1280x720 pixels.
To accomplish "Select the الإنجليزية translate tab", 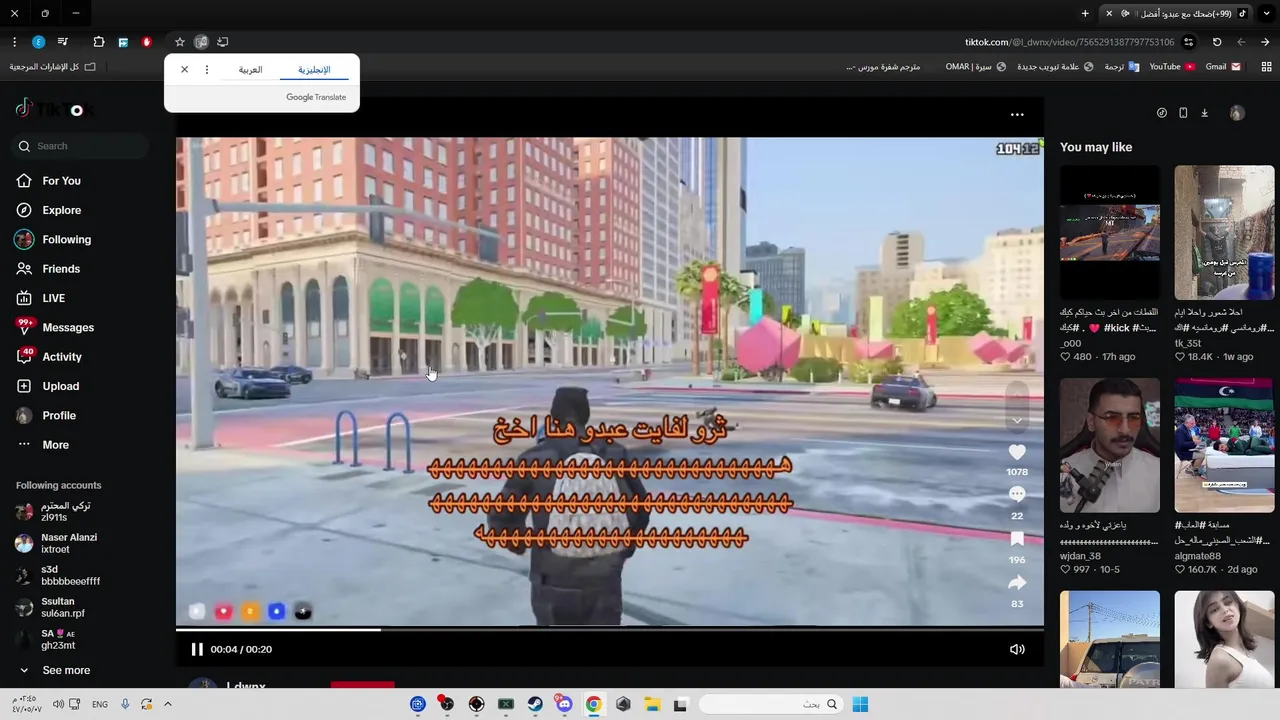I will tap(314, 70).
